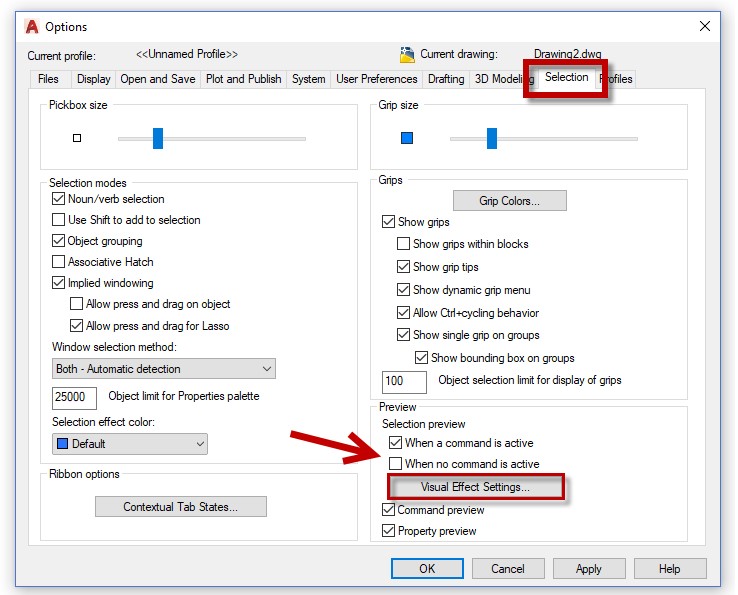Click the Drawing2.dwg file name

pyautogui.click(x=568, y=54)
